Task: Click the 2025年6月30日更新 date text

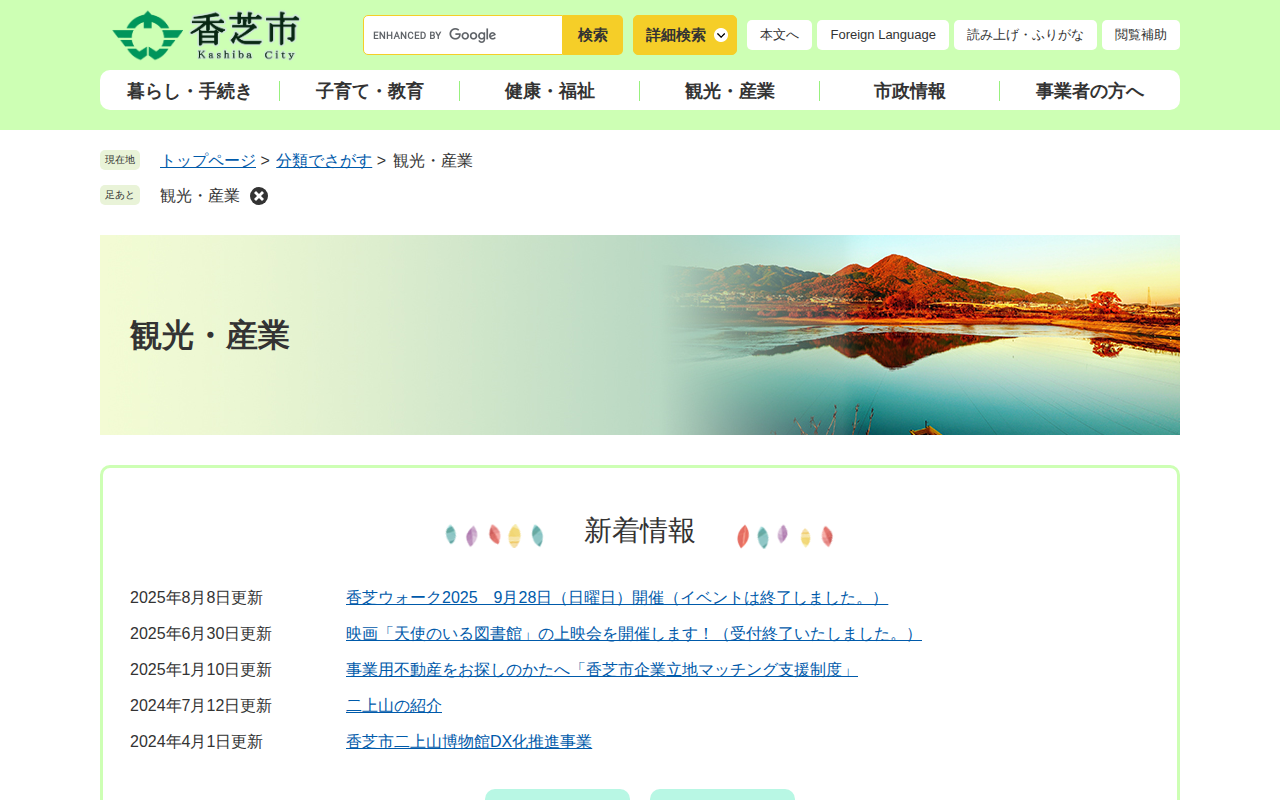Action: point(201,634)
